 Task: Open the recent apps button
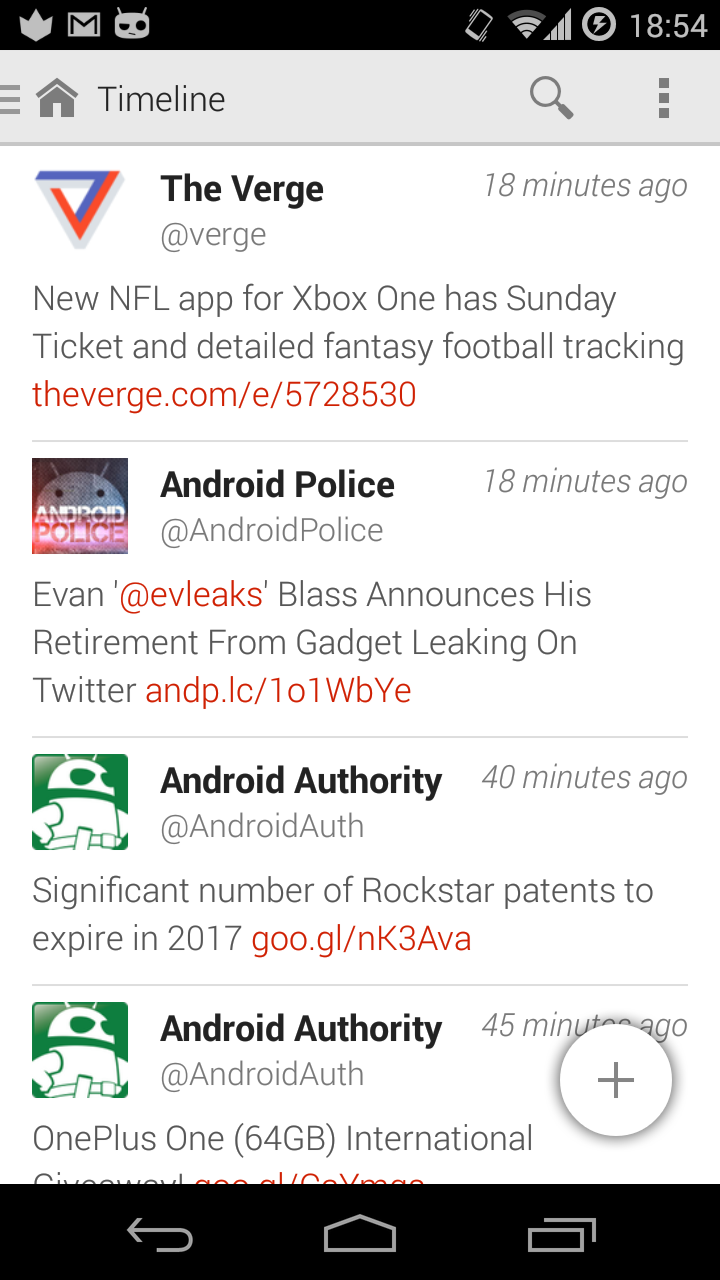coord(561,1235)
